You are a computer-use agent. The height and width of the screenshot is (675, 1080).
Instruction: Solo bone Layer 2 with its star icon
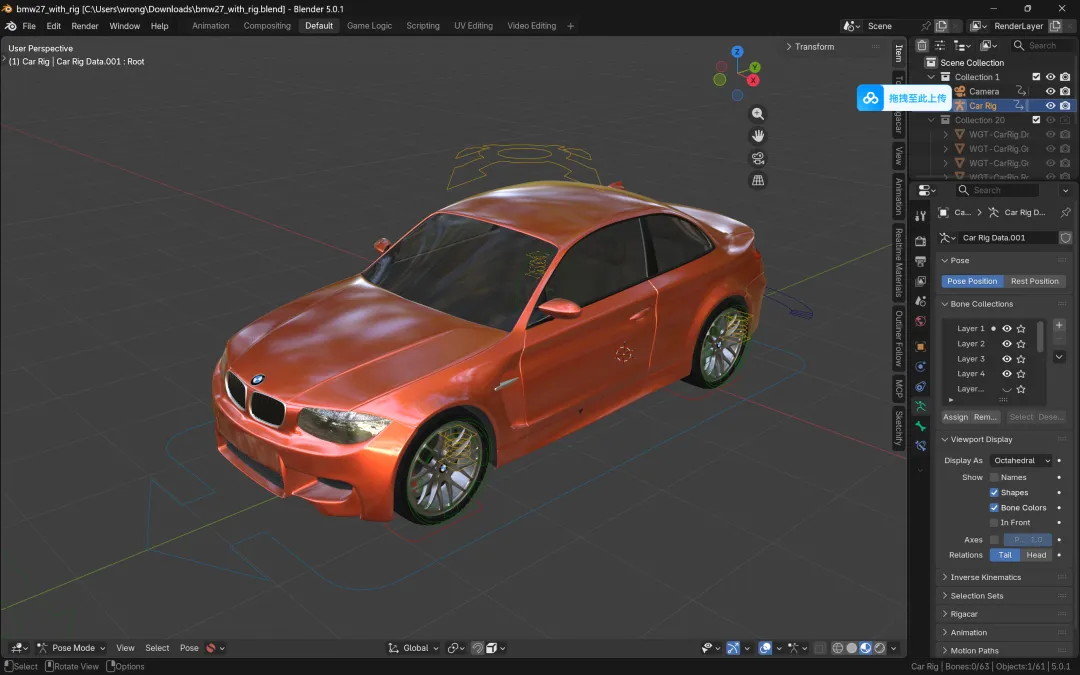point(1021,344)
